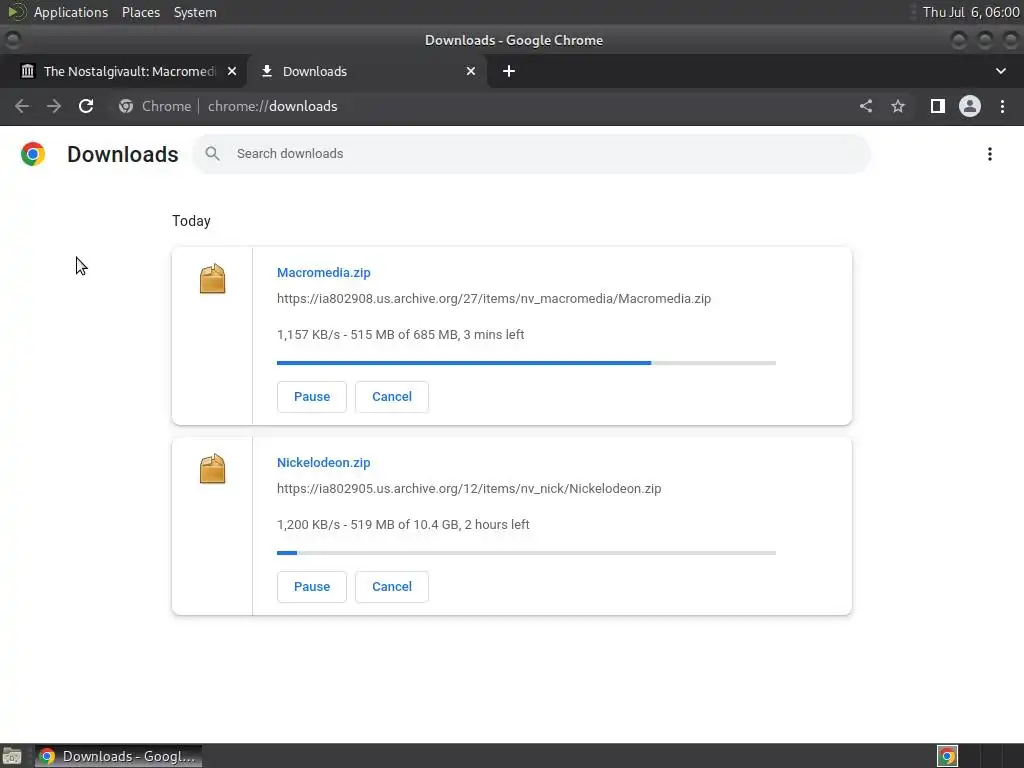Expand the tab search chevron
The height and width of the screenshot is (768, 1024).
[1000, 71]
